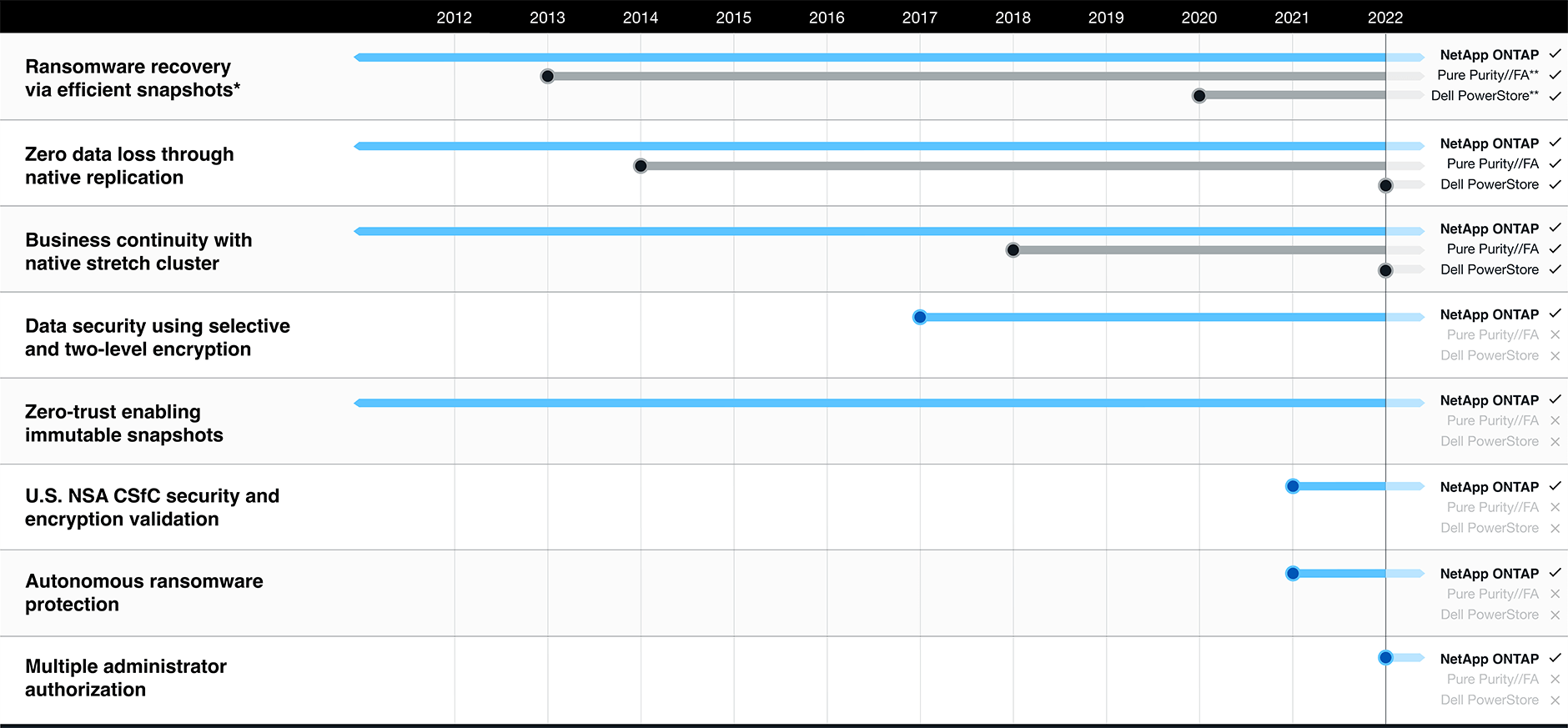
Task: Click X mark beside Pure Purity//FA in Multiple administrator row
Action: click(x=1555, y=679)
